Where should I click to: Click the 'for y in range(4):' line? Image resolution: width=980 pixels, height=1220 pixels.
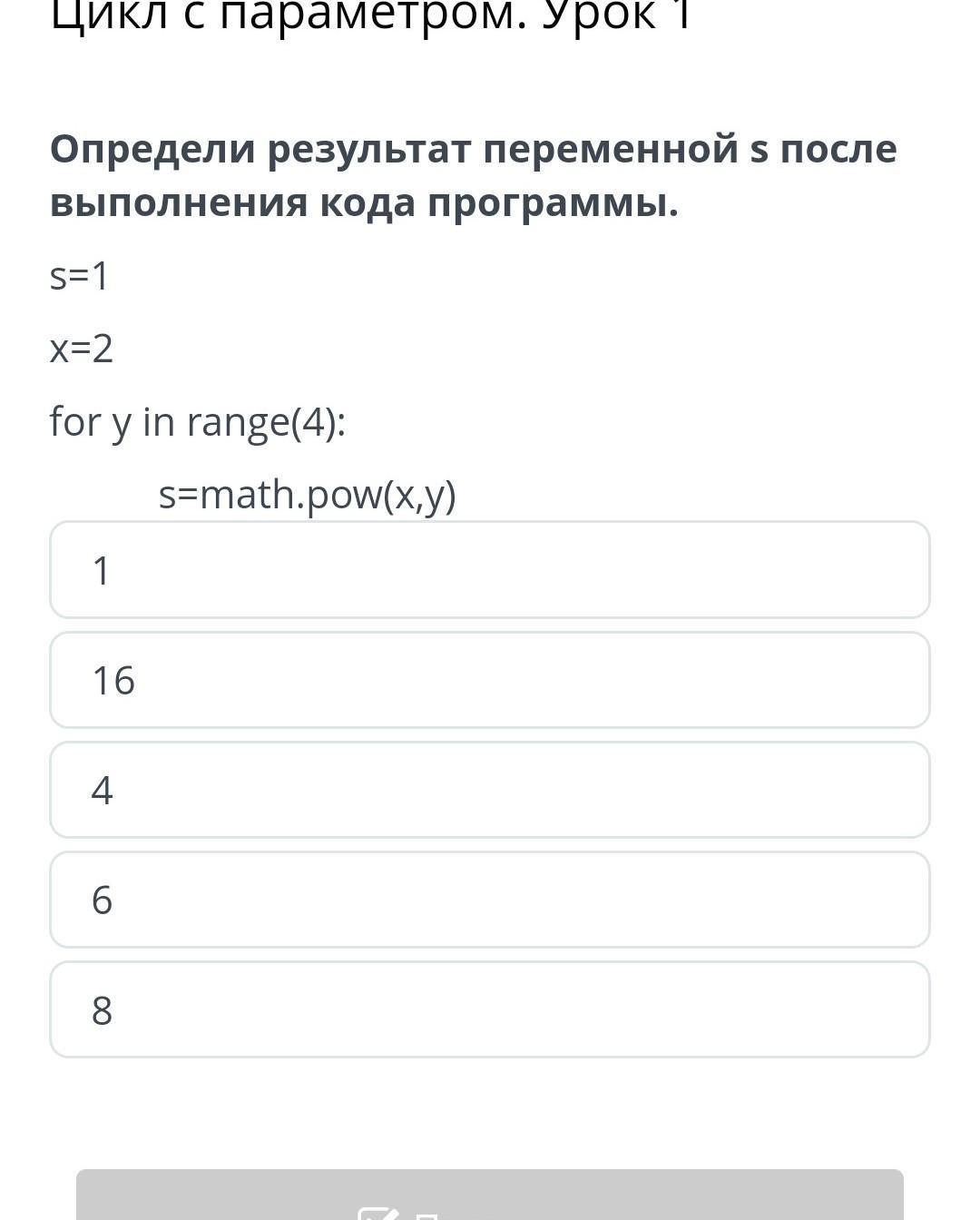pos(198,422)
